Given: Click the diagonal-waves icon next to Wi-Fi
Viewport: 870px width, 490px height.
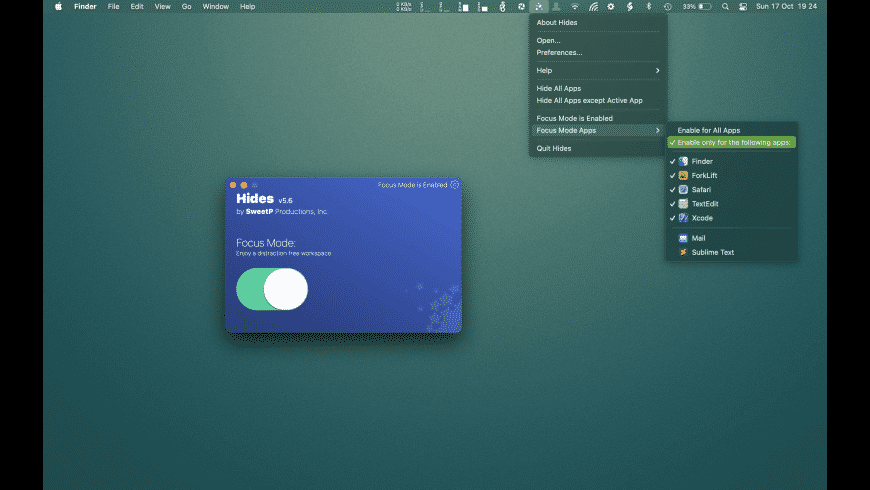Looking at the screenshot, I should [593, 7].
